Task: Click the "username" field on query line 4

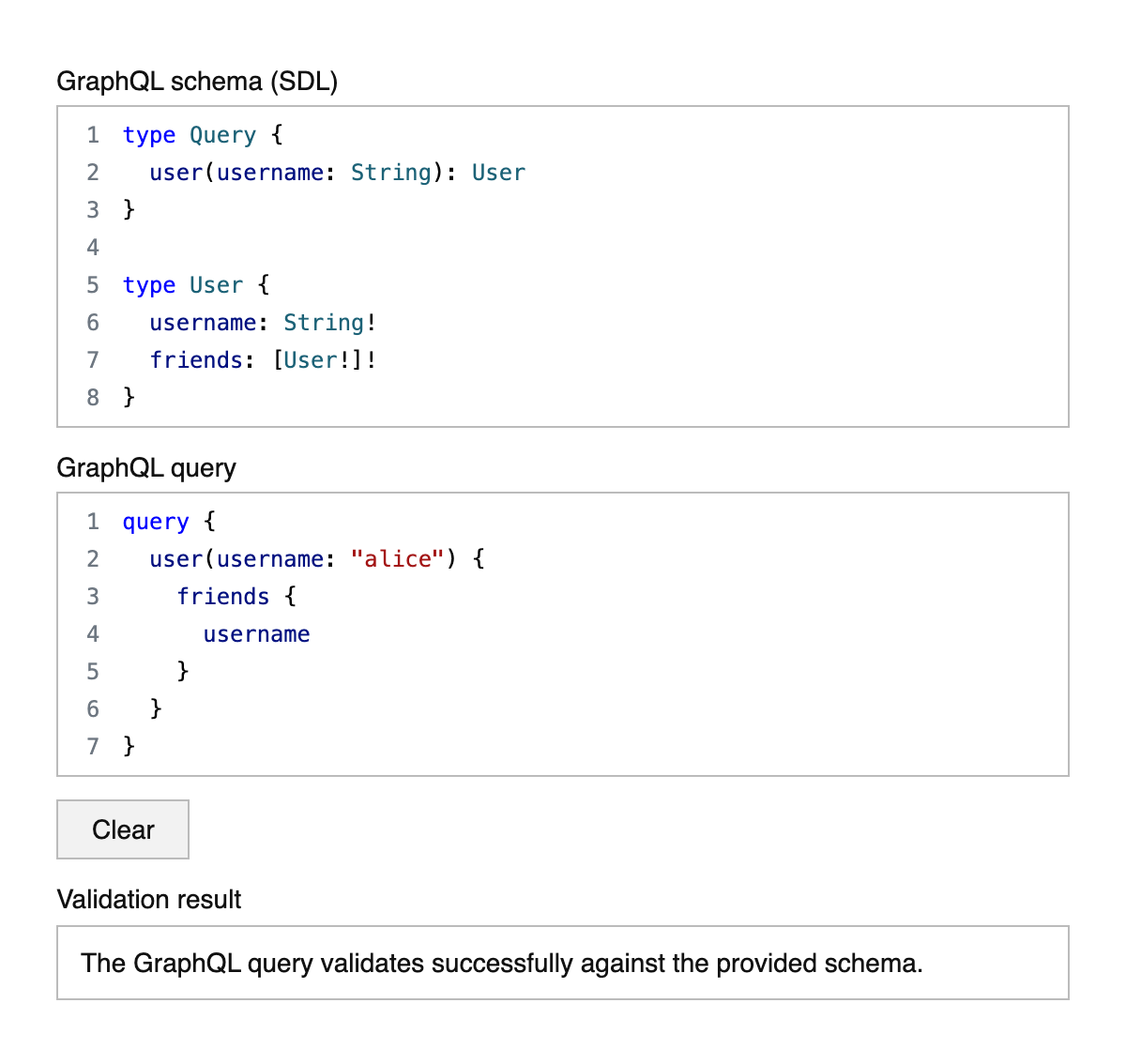Action: [x=256, y=634]
